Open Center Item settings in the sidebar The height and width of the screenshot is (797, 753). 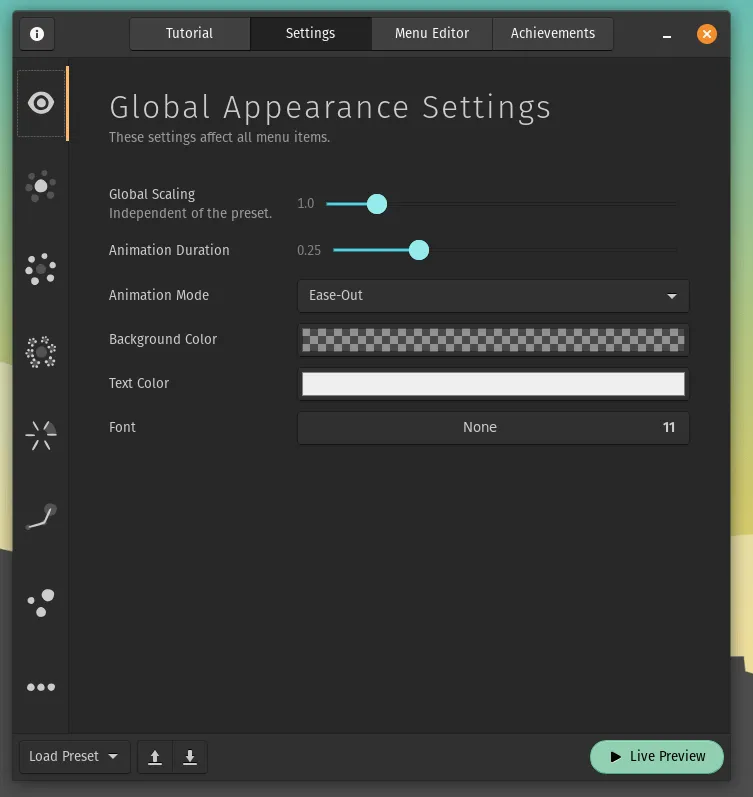click(41, 186)
